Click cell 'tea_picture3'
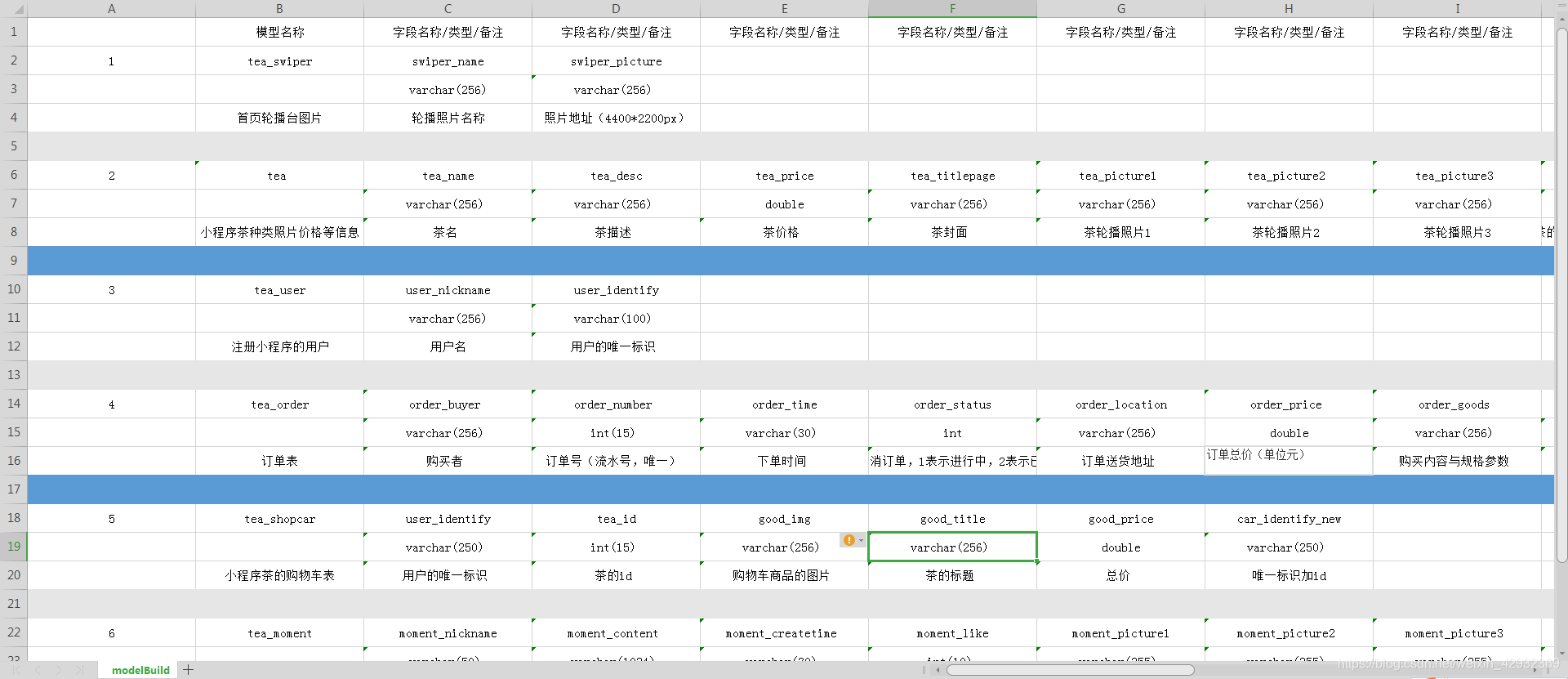 (1457, 176)
